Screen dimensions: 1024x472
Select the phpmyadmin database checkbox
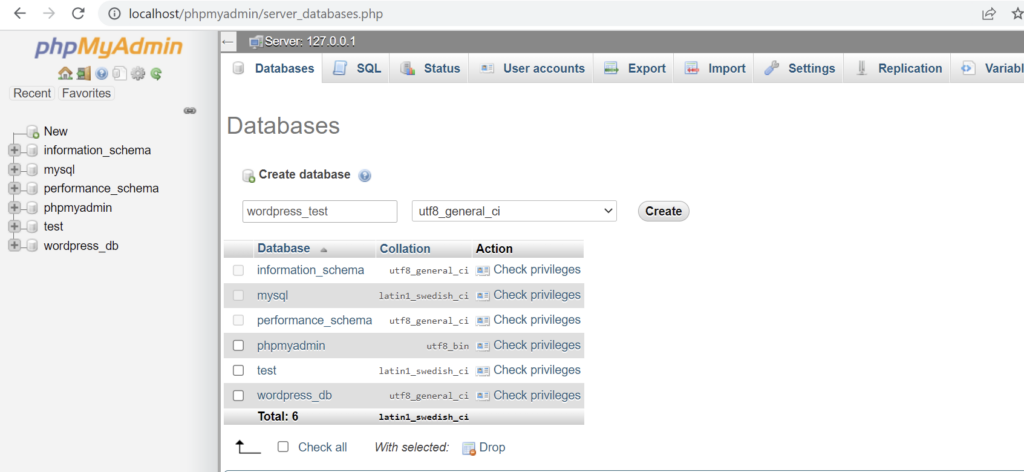tap(238, 345)
